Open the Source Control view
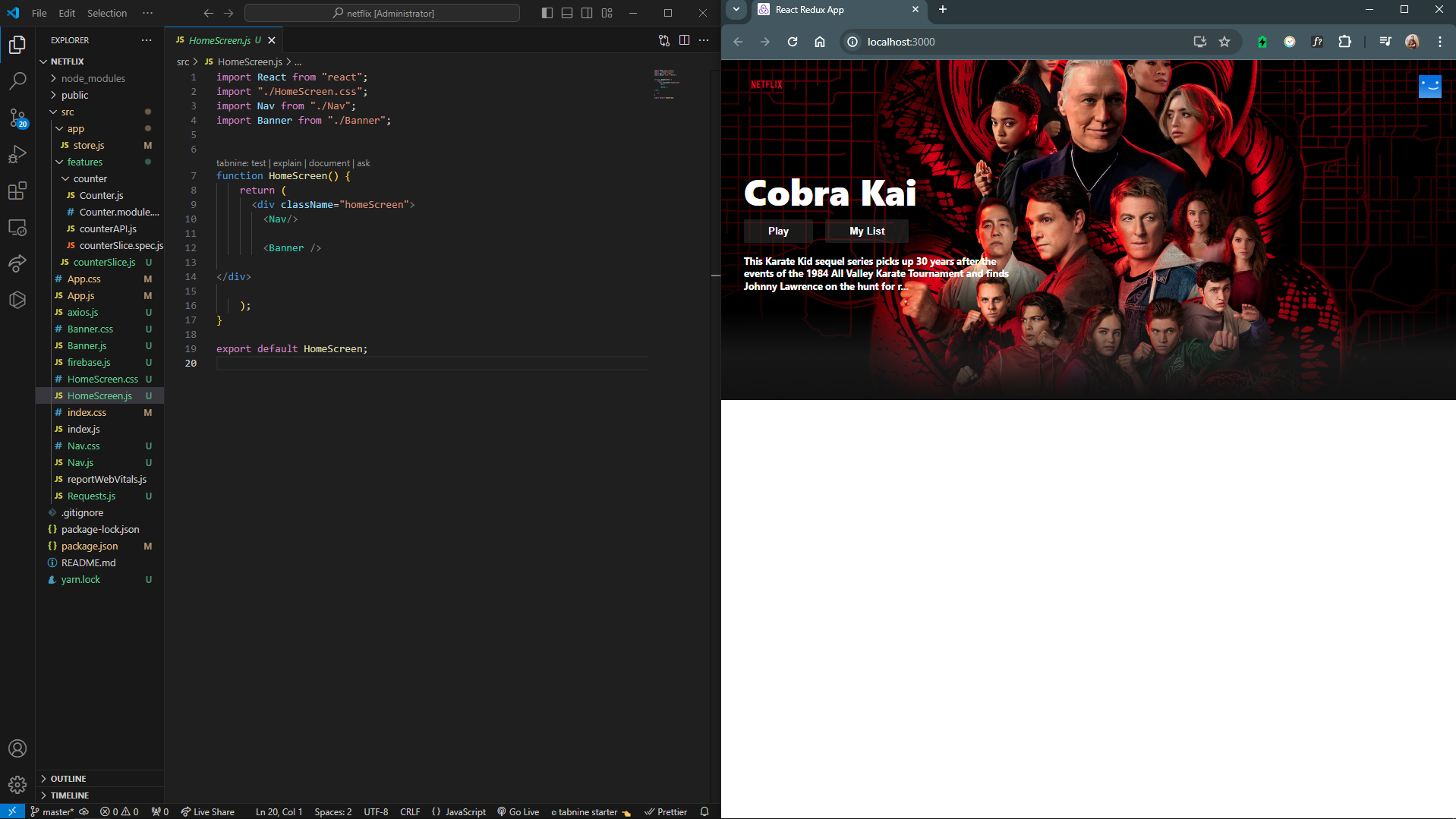The height and width of the screenshot is (819, 1456). click(17, 118)
